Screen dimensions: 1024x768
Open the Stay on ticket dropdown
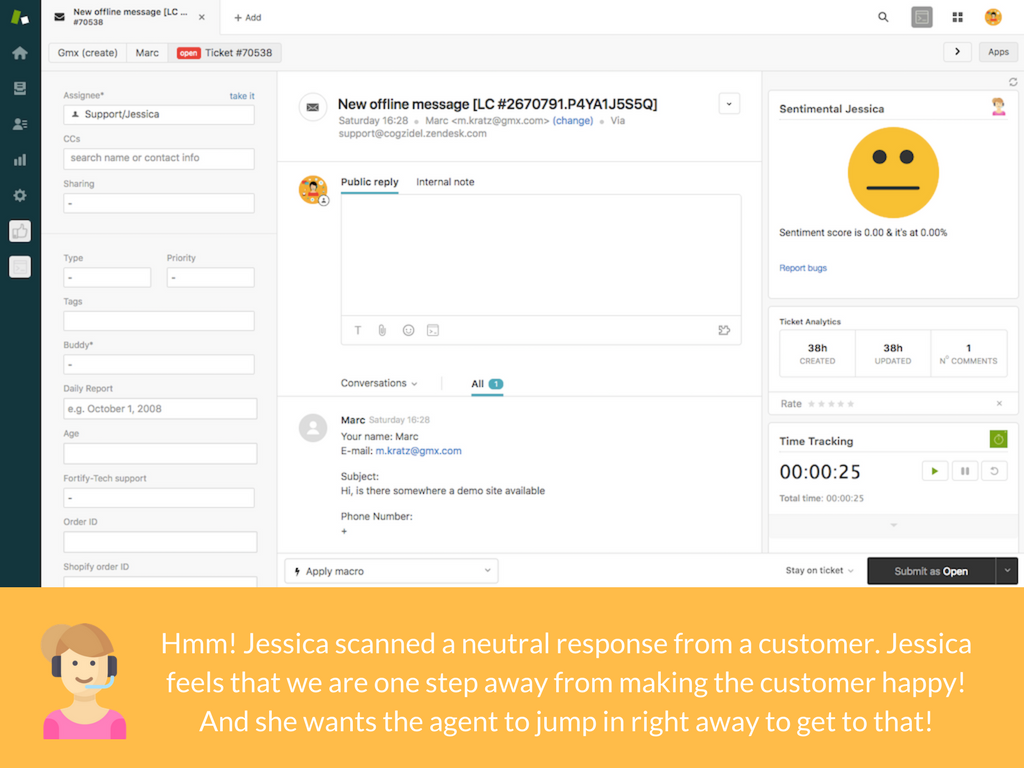point(820,571)
